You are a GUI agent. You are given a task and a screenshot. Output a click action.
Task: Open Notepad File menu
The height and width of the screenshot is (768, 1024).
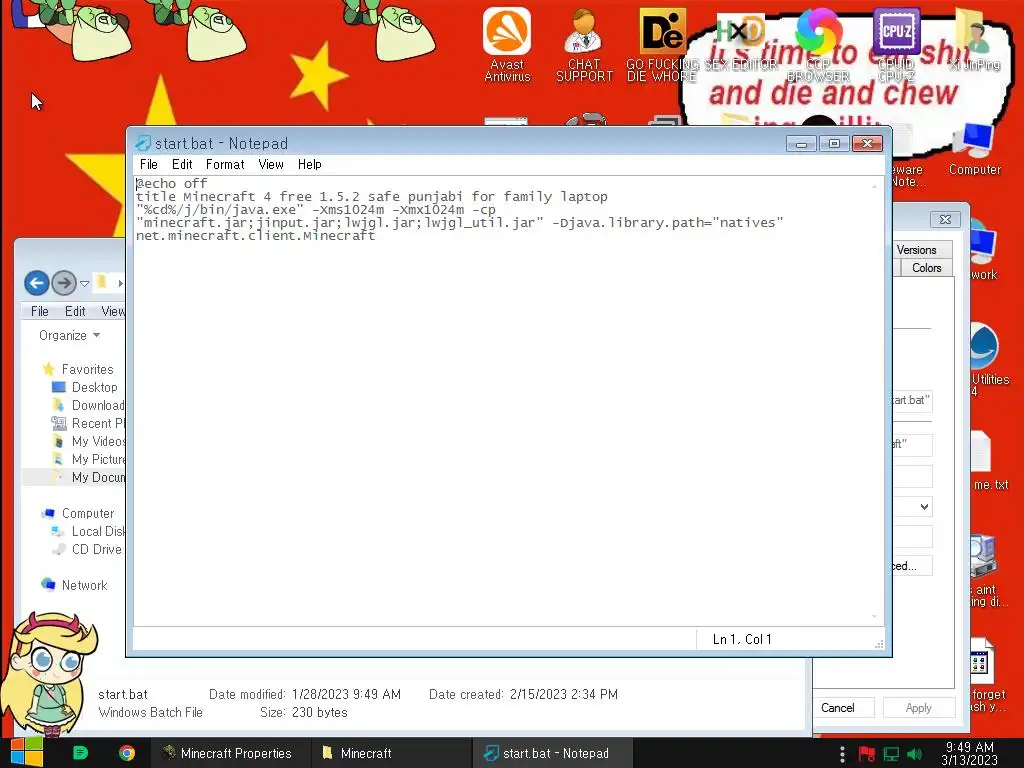coord(148,165)
